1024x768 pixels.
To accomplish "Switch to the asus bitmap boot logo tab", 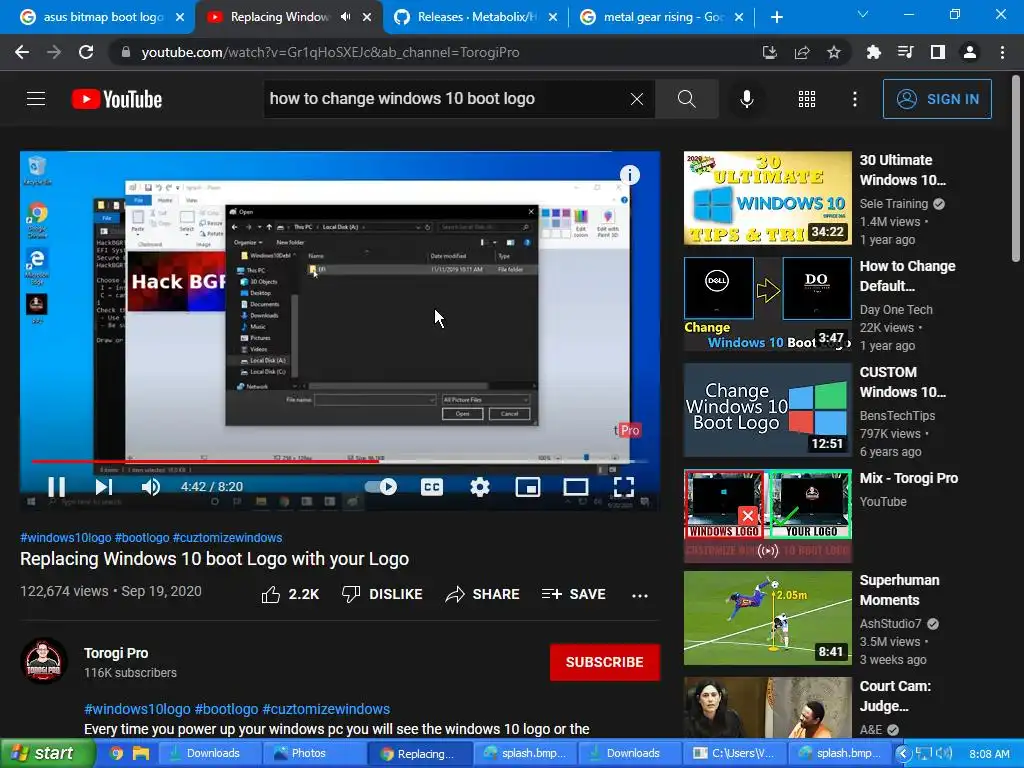I will point(102,17).
